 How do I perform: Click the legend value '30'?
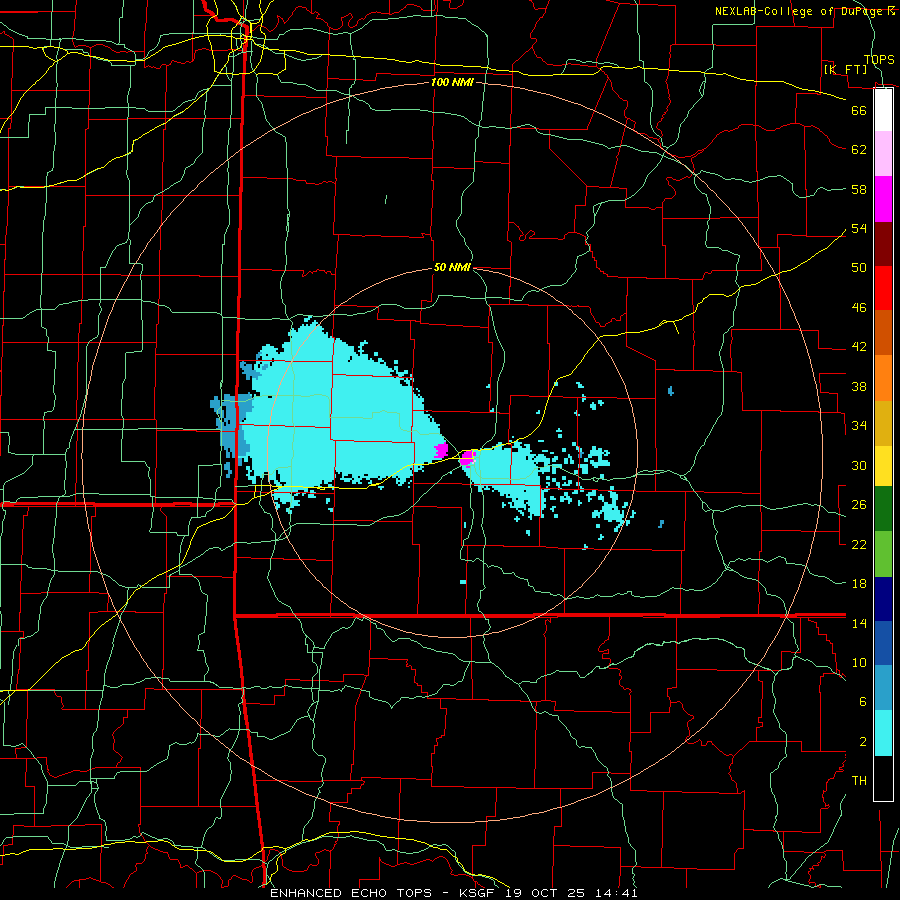point(859,465)
